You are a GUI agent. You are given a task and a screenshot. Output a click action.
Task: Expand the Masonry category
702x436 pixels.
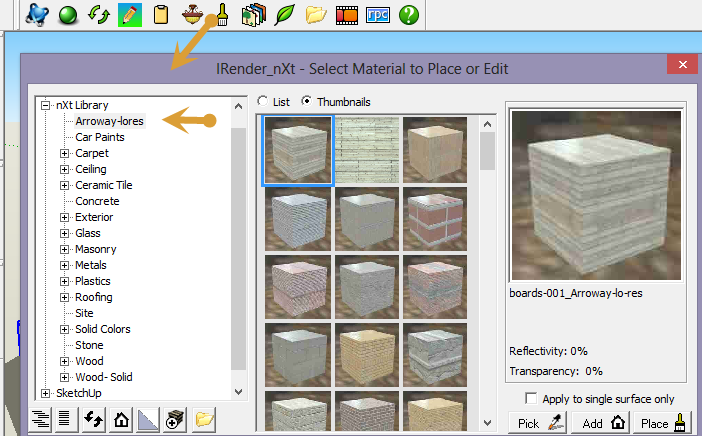(x=64, y=249)
